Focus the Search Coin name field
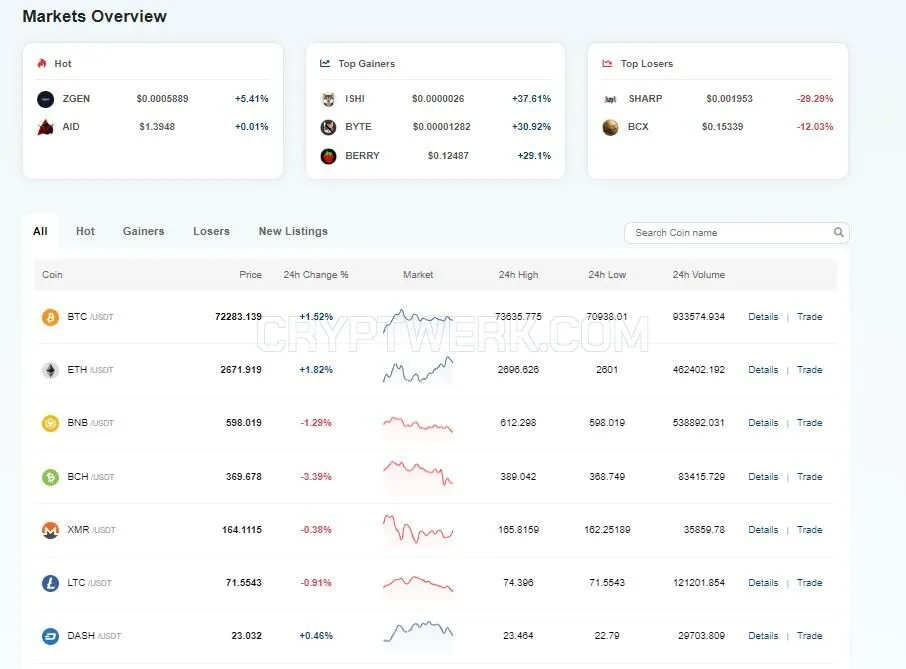 tap(737, 233)
